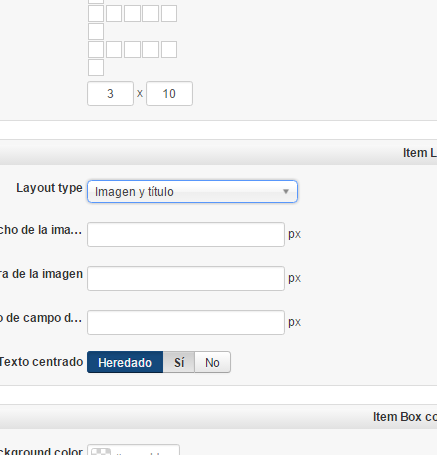This screenshot has width=437, height=455.
Task: Click the "Item Box co..." section header
Action: tap(405, 417)
